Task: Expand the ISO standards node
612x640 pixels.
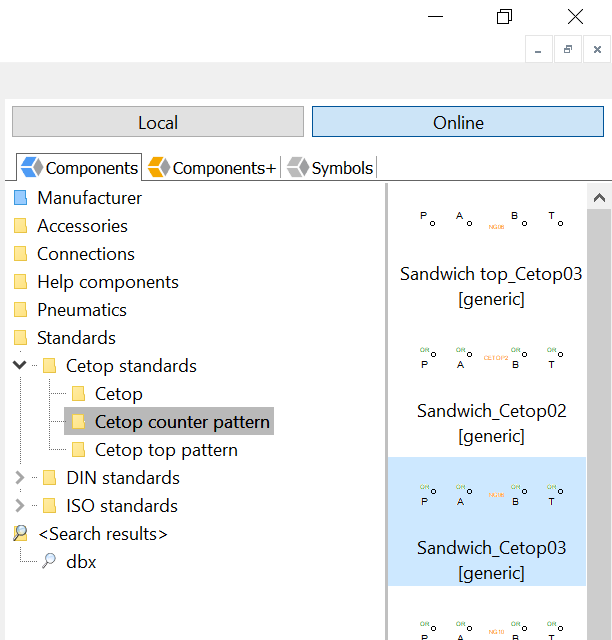Action: click(19, 505)
